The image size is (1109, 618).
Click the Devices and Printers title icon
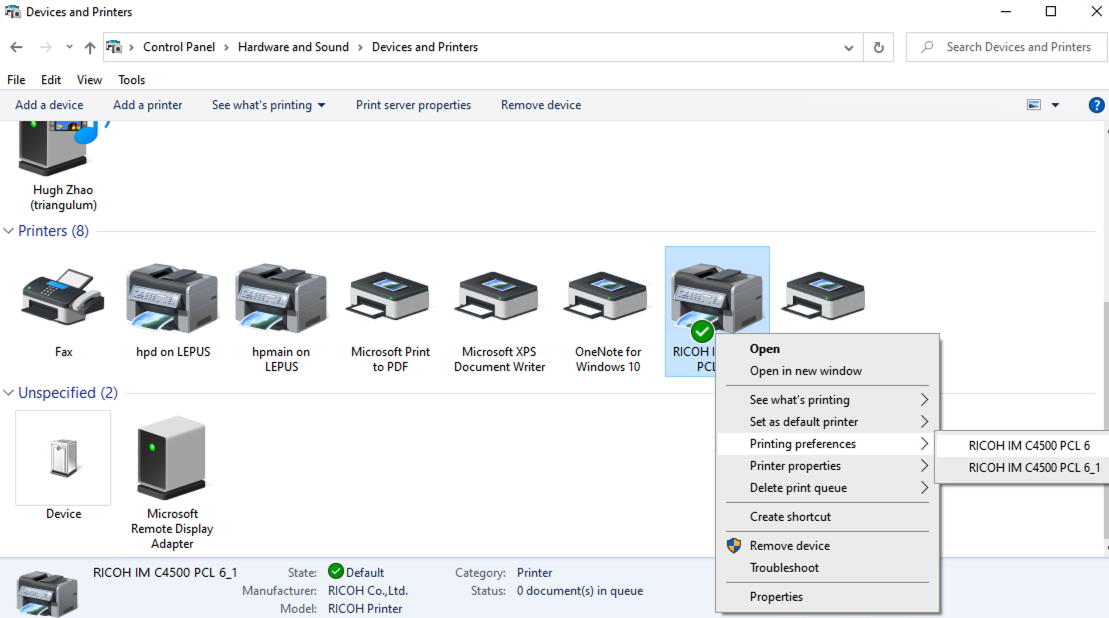[x=13, y=12]
